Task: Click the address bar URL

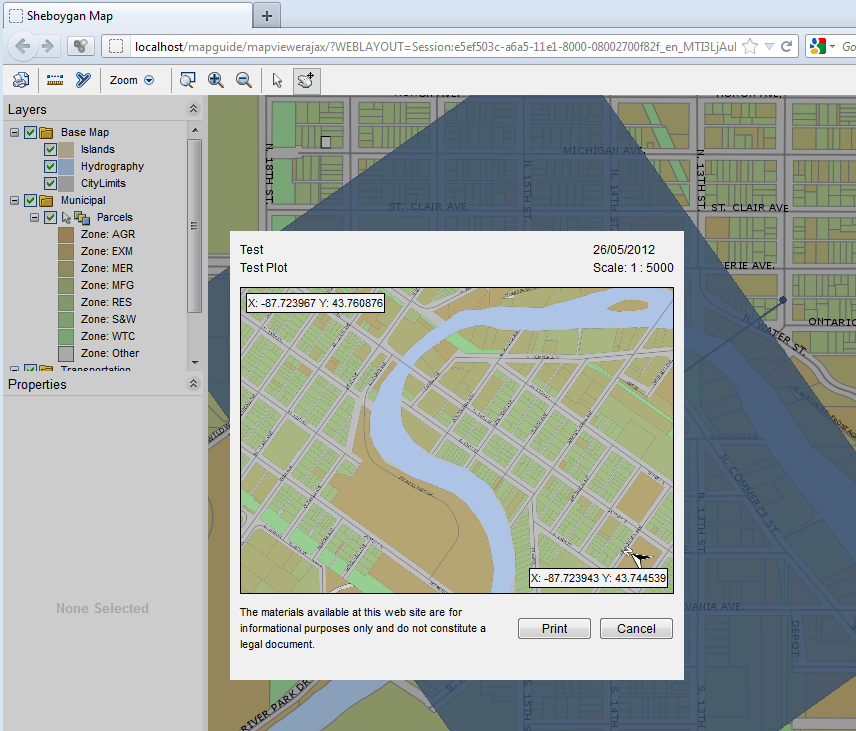Action: [400, 46]
